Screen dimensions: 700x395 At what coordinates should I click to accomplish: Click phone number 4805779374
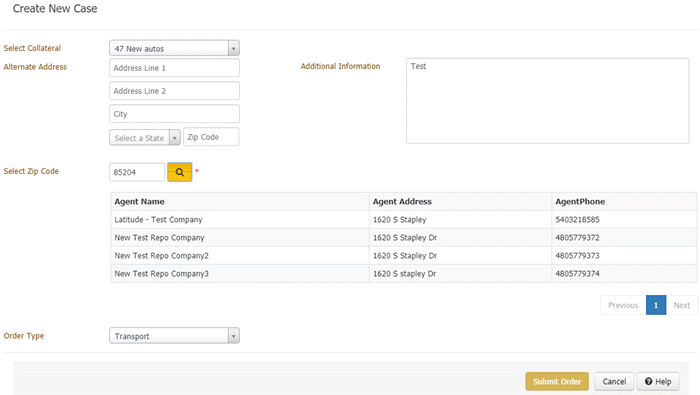[577, 274]
